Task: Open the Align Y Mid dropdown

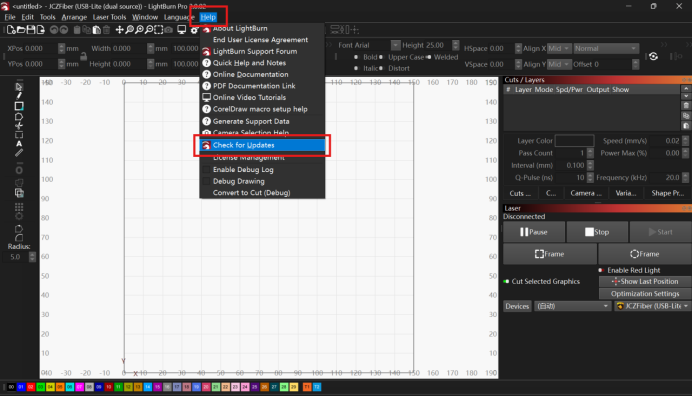Action: click(559, 64)
